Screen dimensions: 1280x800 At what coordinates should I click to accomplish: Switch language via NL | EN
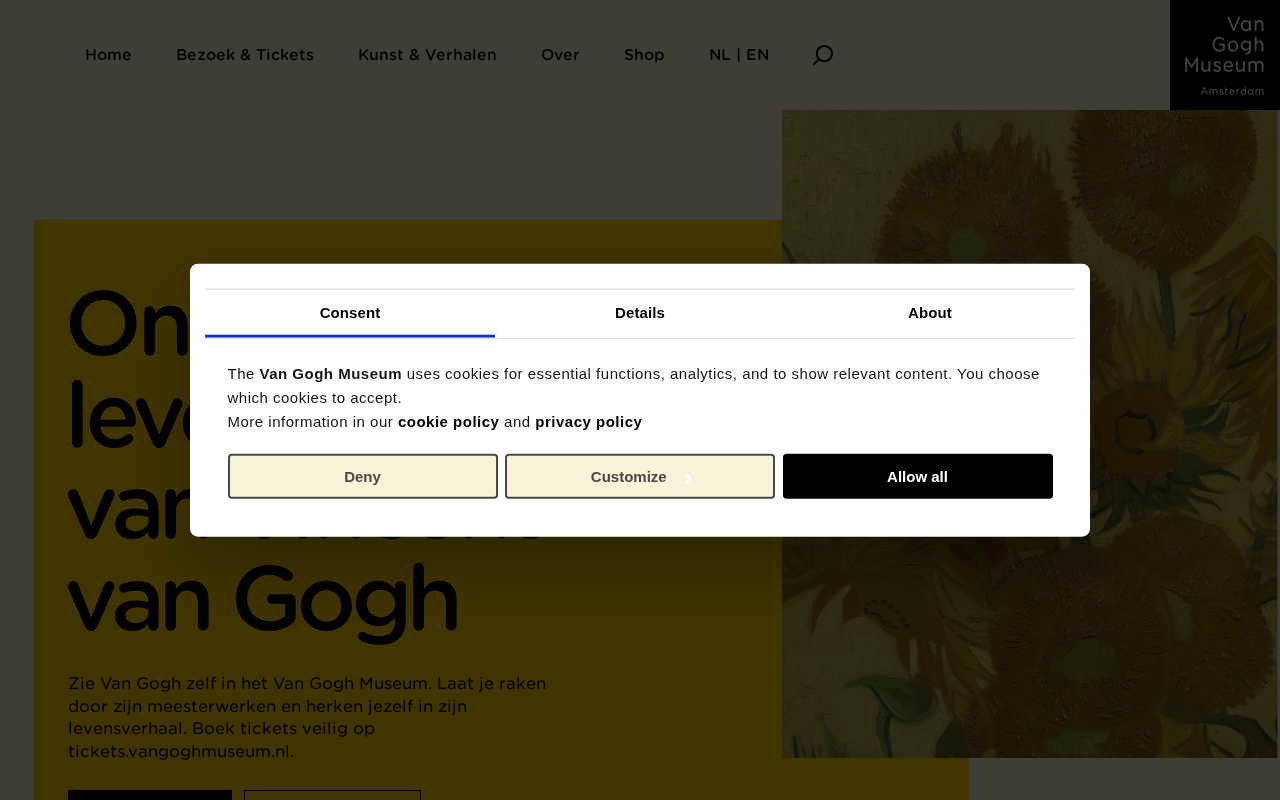tap(739, 55)
